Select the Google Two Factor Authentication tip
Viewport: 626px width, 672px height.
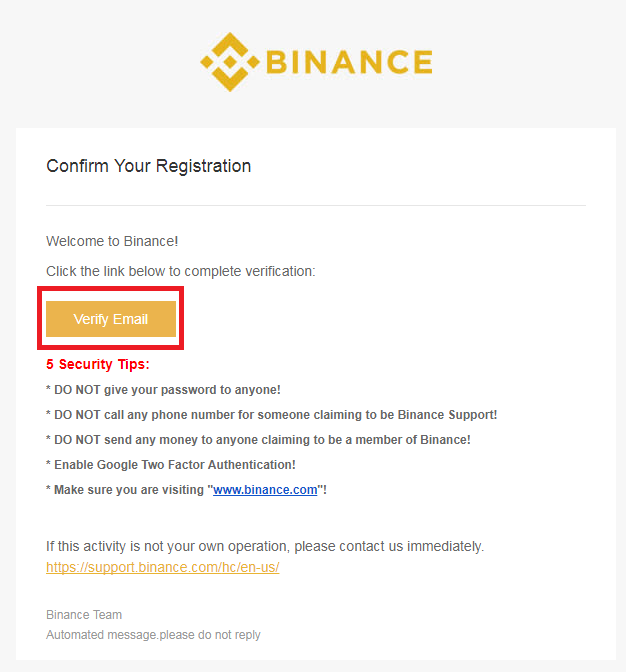(x=171, y=465)
